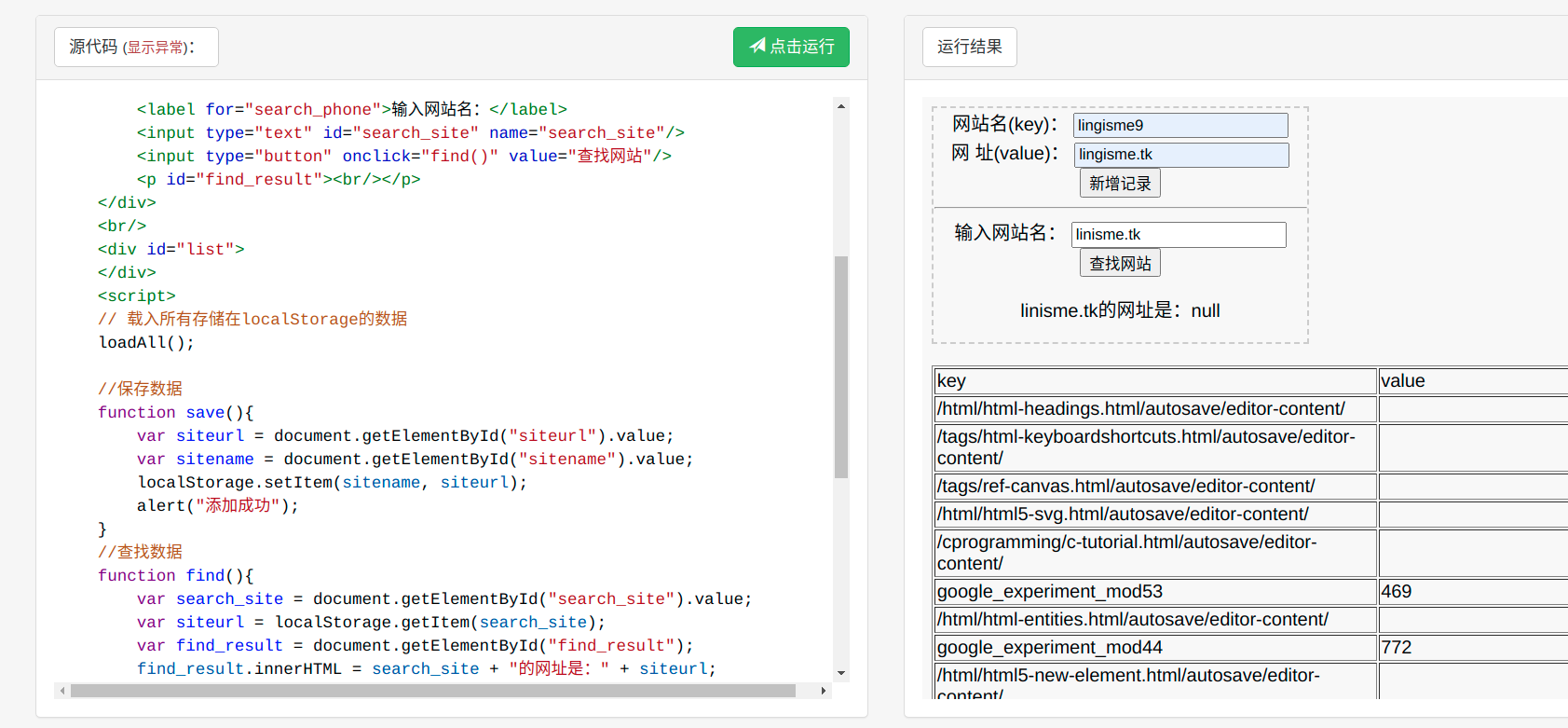
Task: Click the '/tags/ref-canvas.html/autosave/editor-content/' cell
Action: tap(1155, 486)
